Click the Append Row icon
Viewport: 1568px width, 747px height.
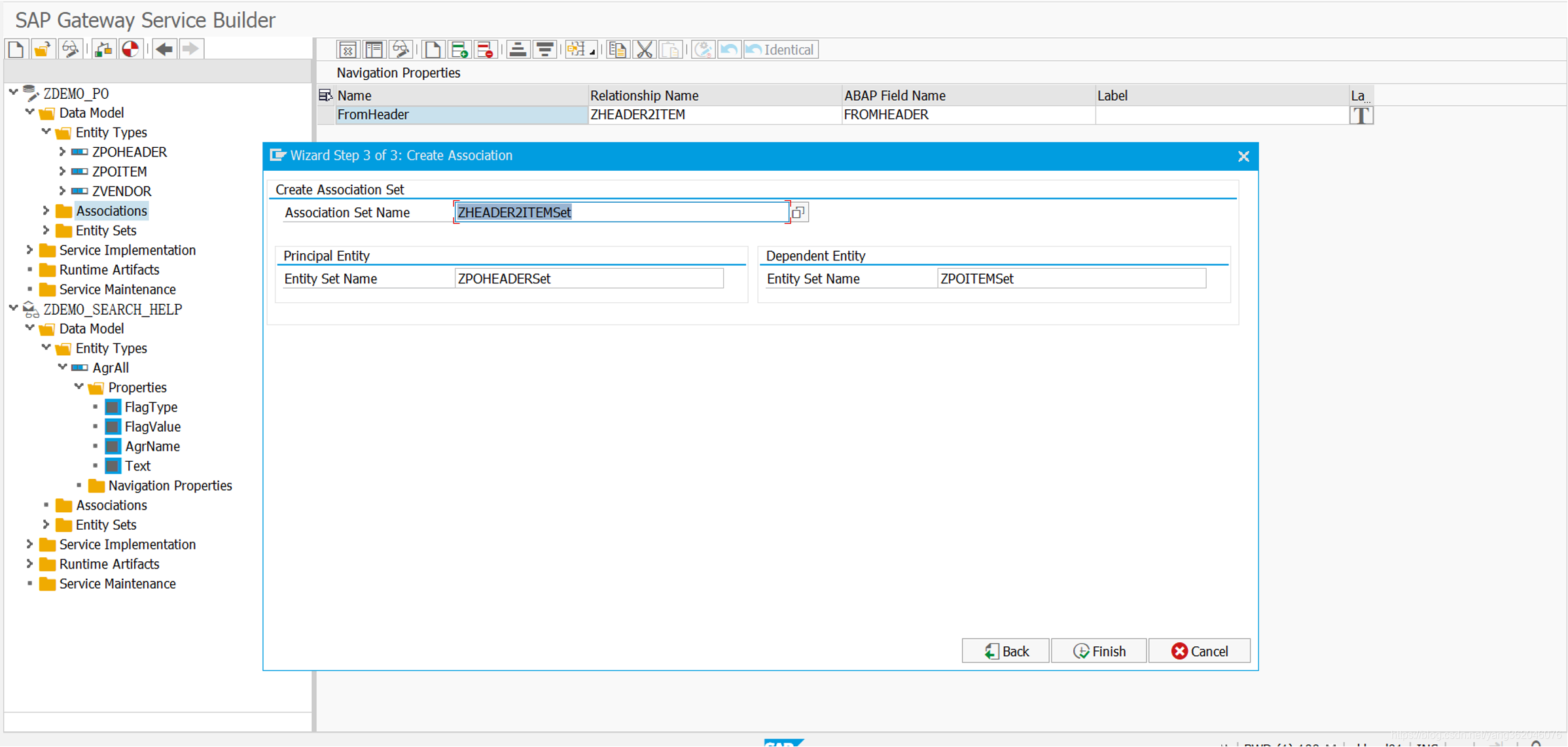point(459,50)
